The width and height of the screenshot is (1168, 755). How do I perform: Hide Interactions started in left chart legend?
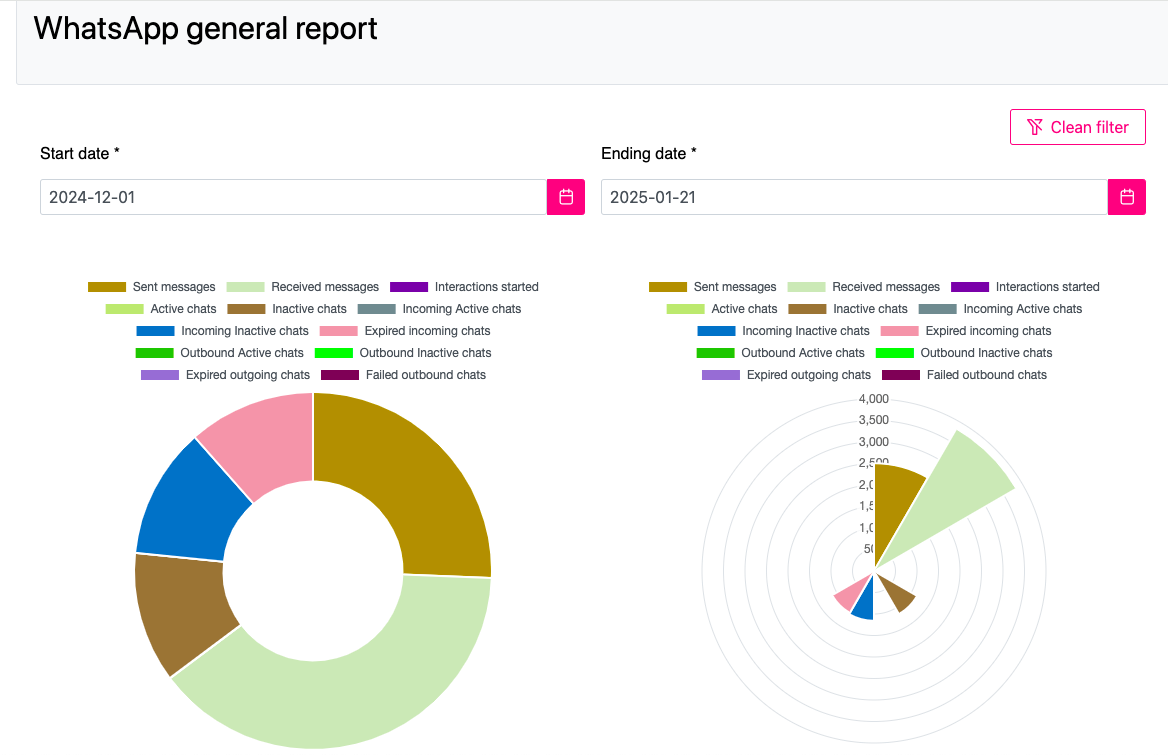coord(465,287)
